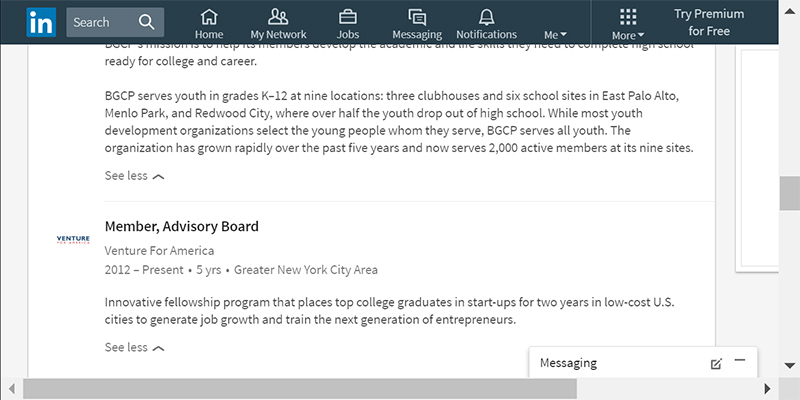
Task: Open the Home icon in navbar
Action: [x=209, y=17]
